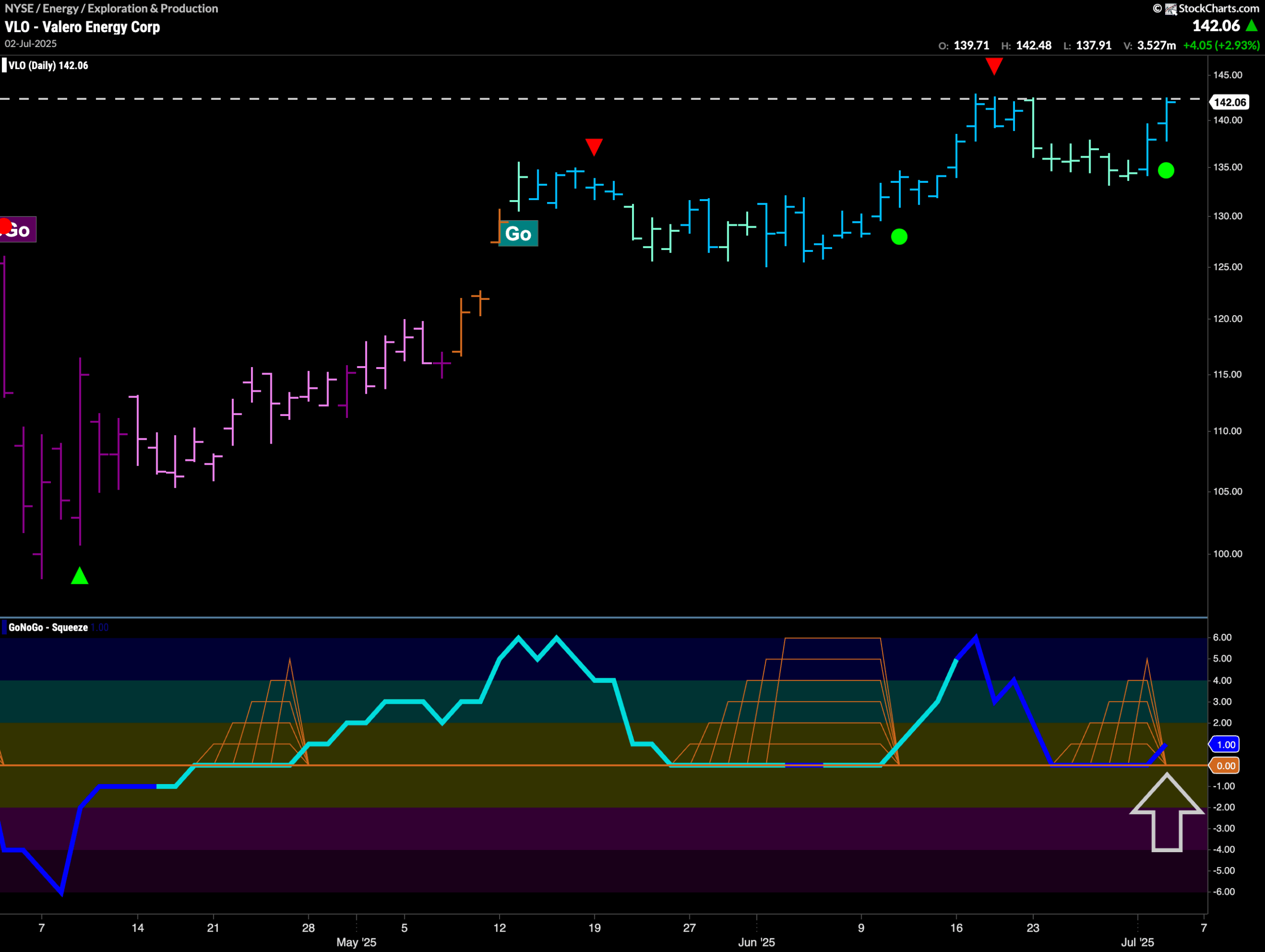Click the open price value 139.71
This screenshot has height=952, width=1265.
(971, 45)
